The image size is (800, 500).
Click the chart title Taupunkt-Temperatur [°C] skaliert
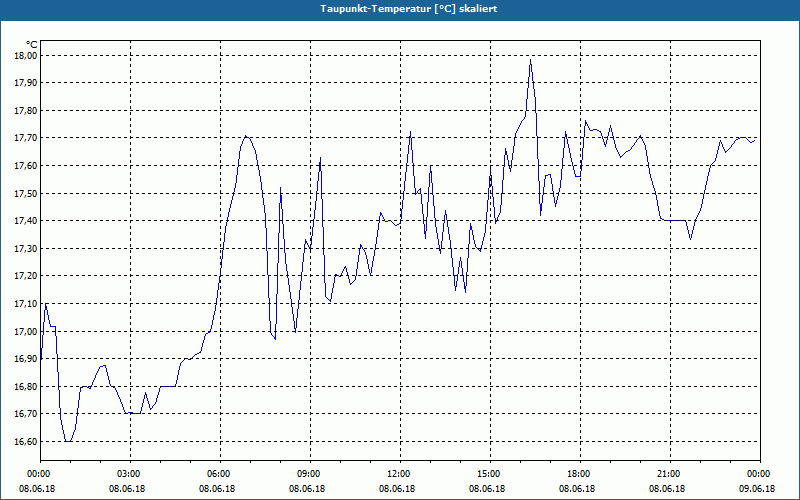coord(409,9)
